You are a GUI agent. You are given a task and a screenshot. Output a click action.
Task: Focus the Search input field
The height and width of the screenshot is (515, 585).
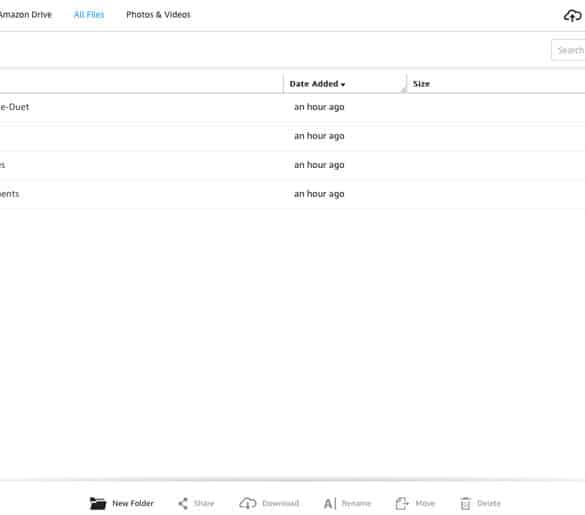pyautogui.click(x=568, y=50)
